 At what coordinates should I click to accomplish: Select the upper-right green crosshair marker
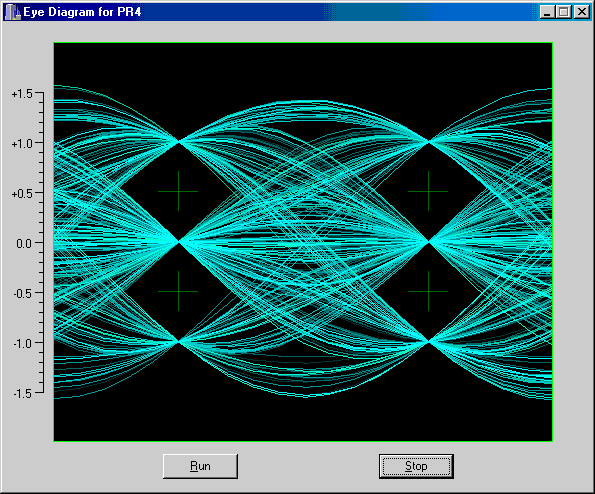[428, 191]
